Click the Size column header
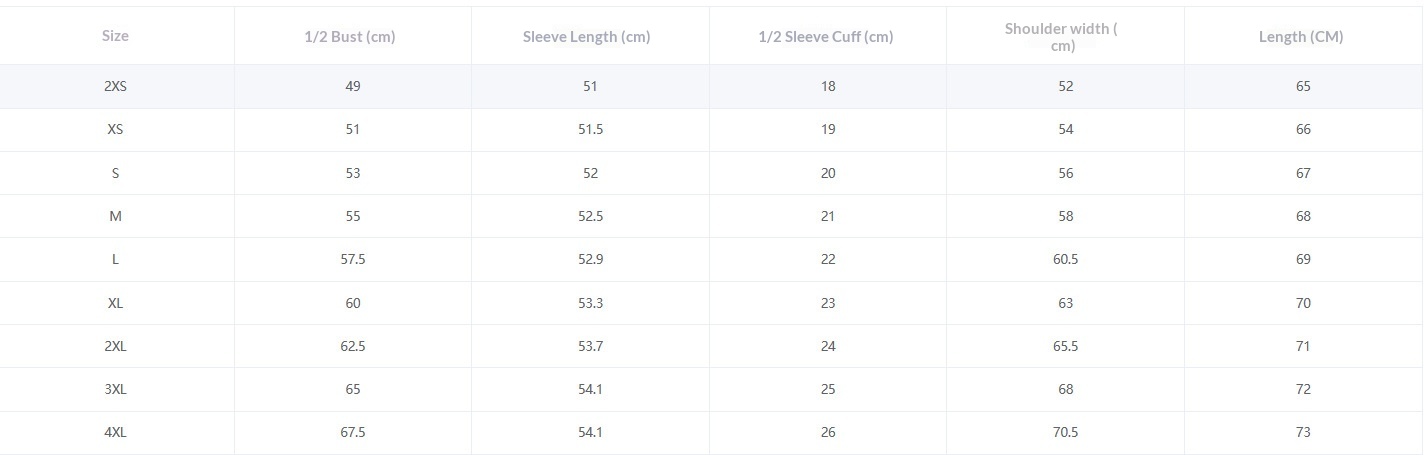 115,36
